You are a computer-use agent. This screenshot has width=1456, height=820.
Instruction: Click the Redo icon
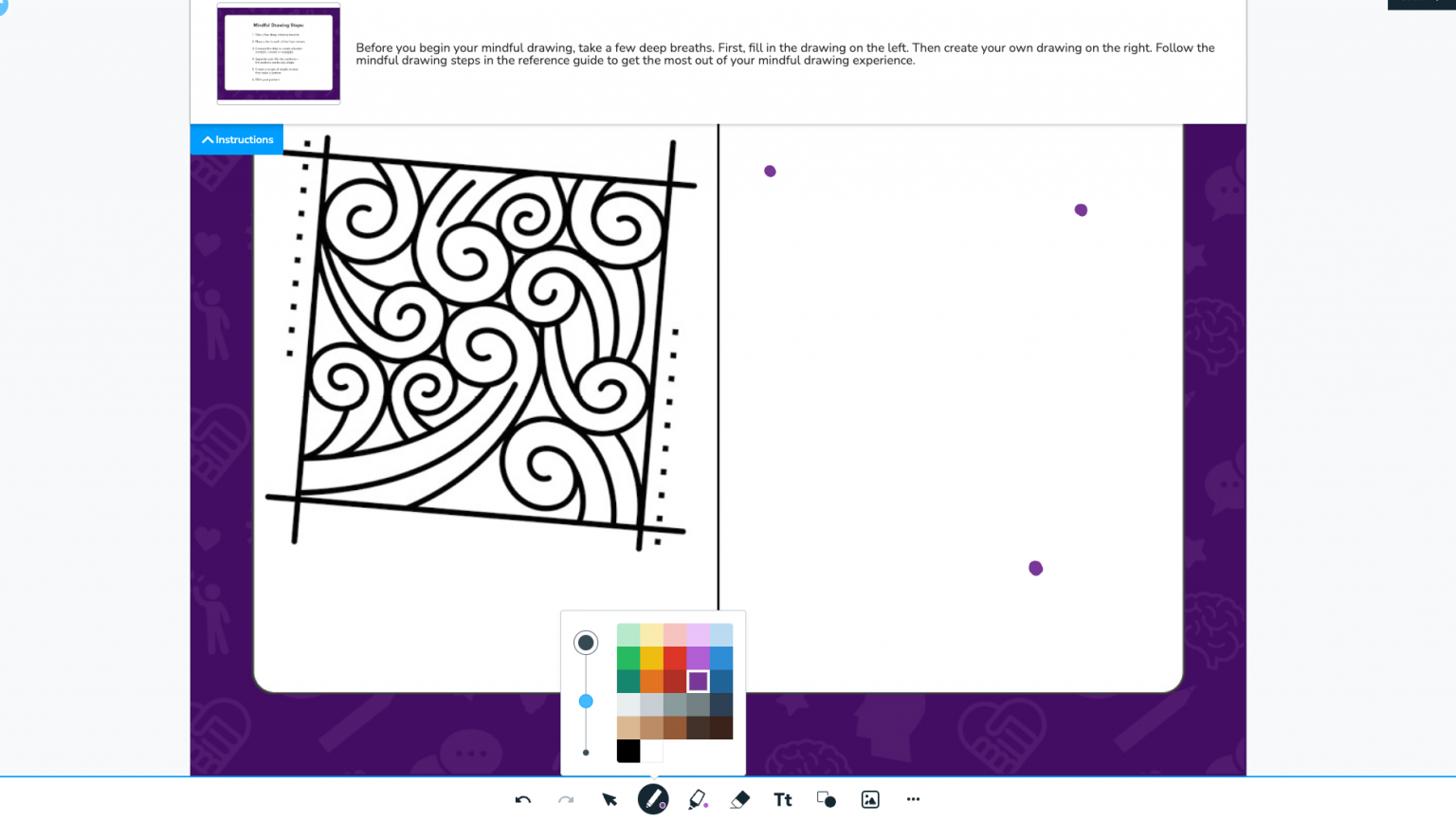pos(566,800)
